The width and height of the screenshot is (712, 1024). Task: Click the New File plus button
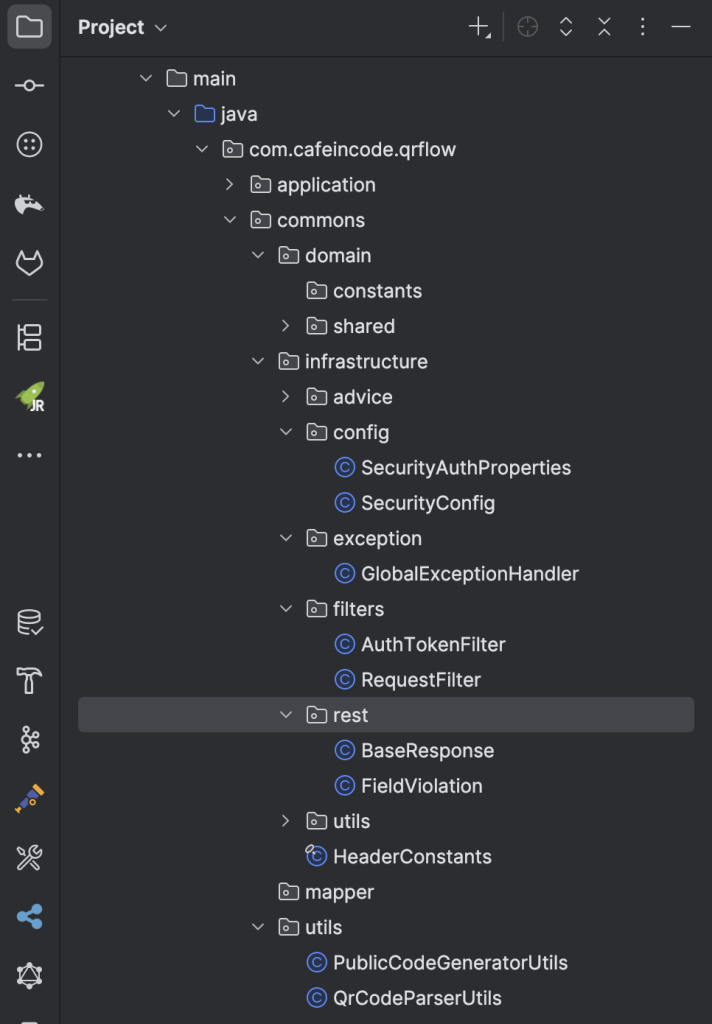(x=480, y=28)
